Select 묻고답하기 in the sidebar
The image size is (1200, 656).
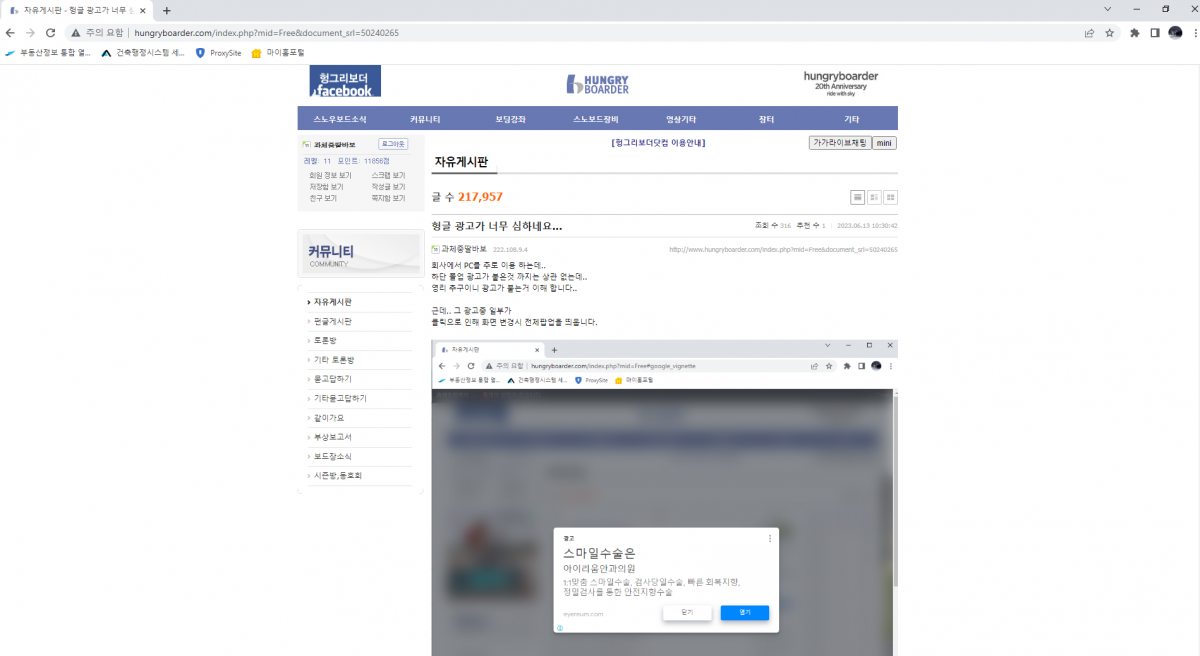pos(333,379)
